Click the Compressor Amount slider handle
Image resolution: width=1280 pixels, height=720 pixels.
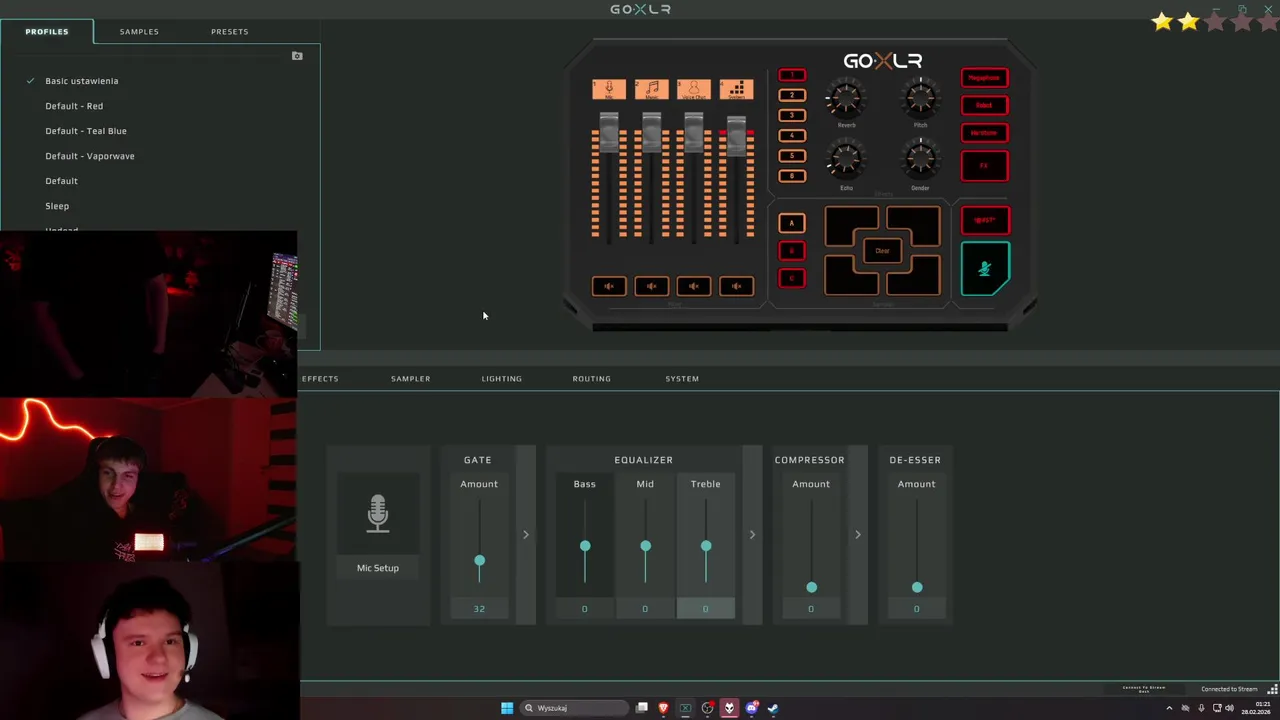pos(811,587)
